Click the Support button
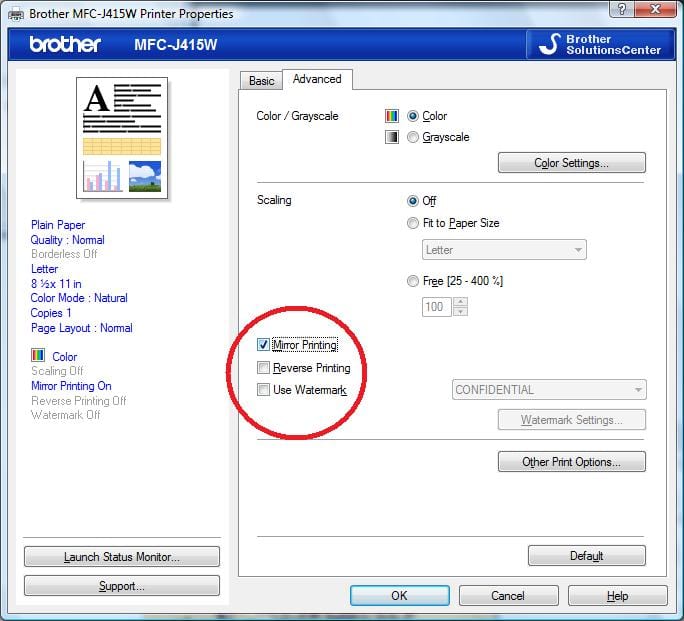The width and height of the screenshot is (684, 621). point(122,585)
